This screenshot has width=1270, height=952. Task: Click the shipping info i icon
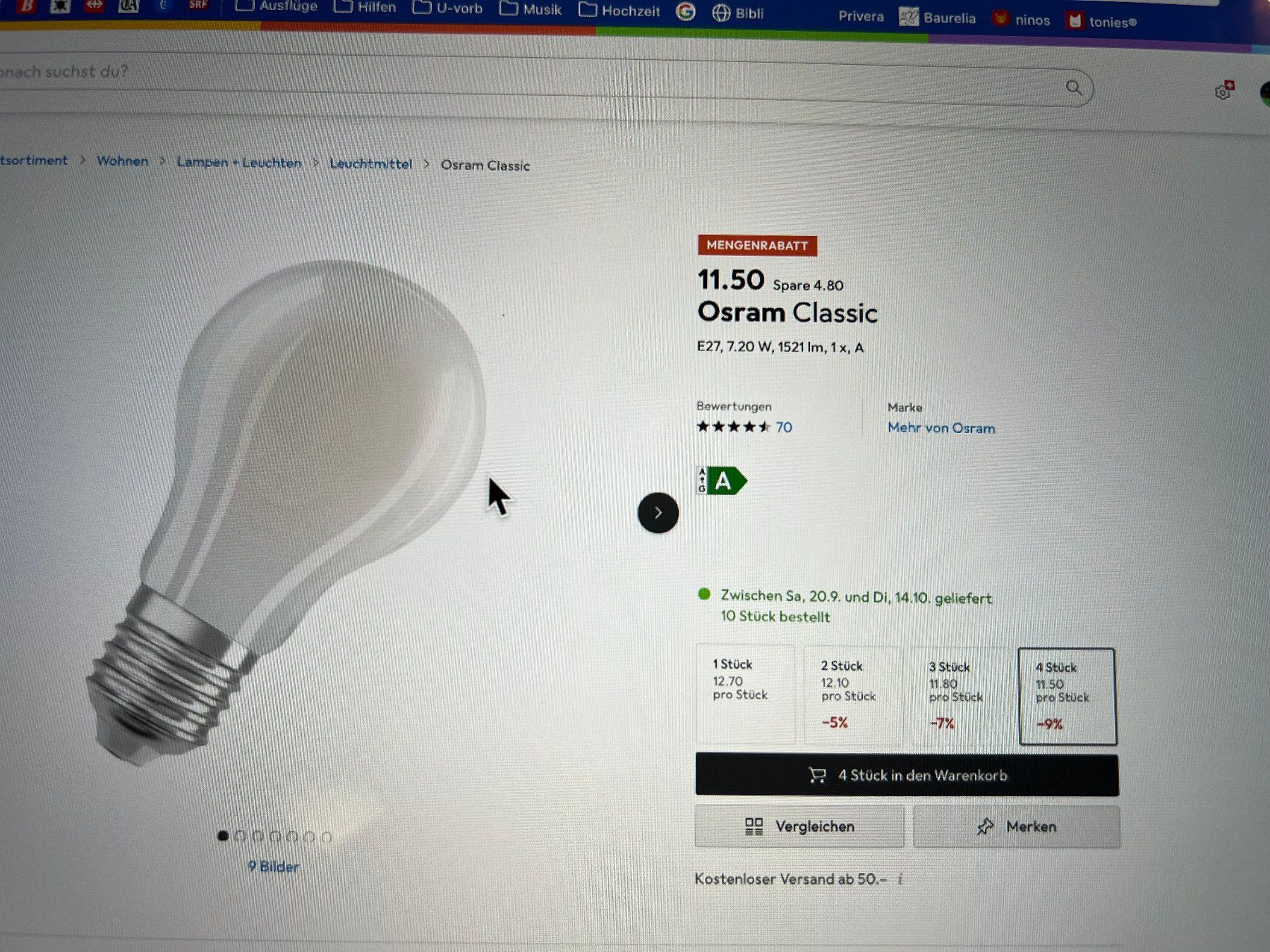click(900, 879)
